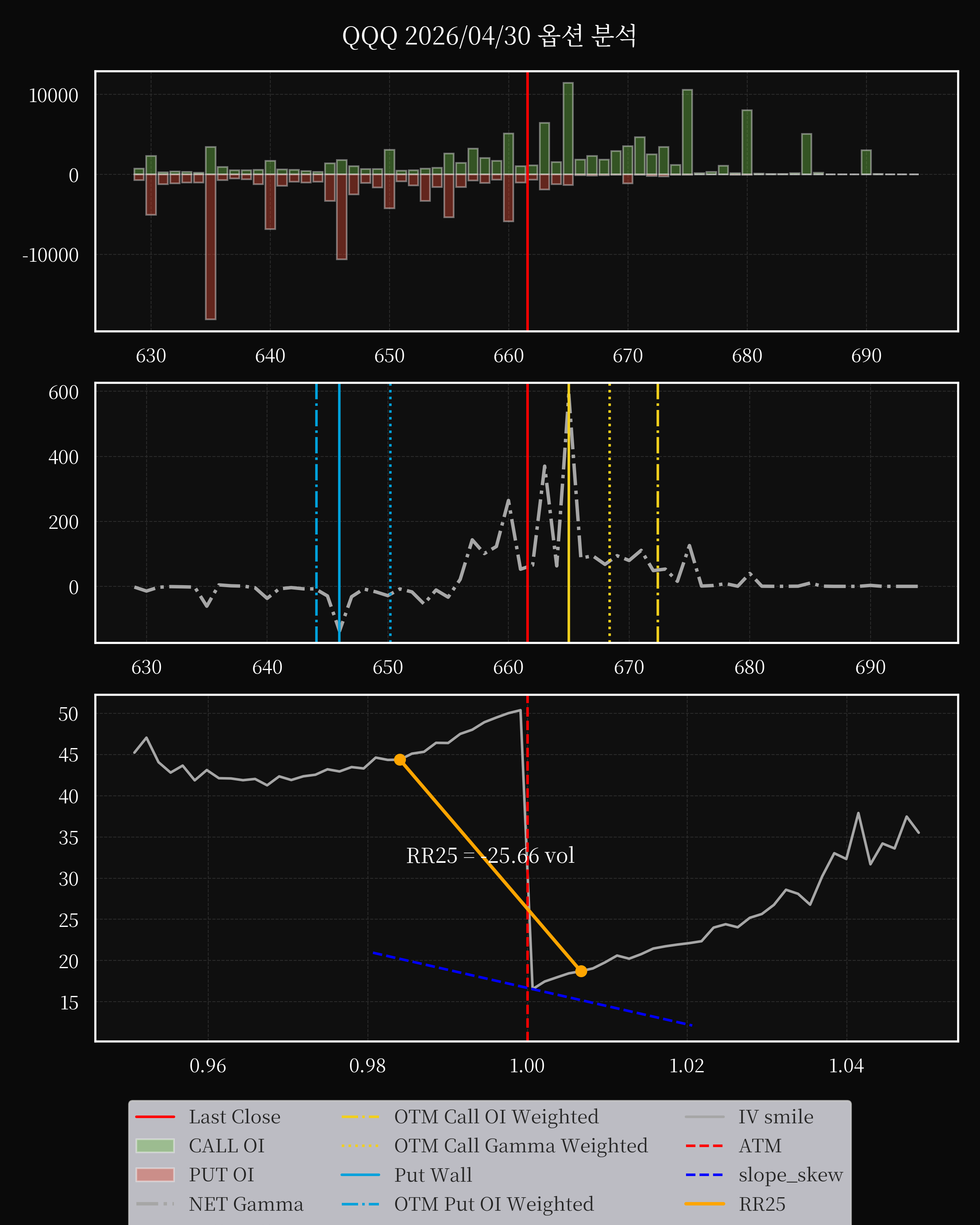Click the "1.00" moneyness axis label
Screen dimensions: 980x1225
click(x=527, y=1066)
